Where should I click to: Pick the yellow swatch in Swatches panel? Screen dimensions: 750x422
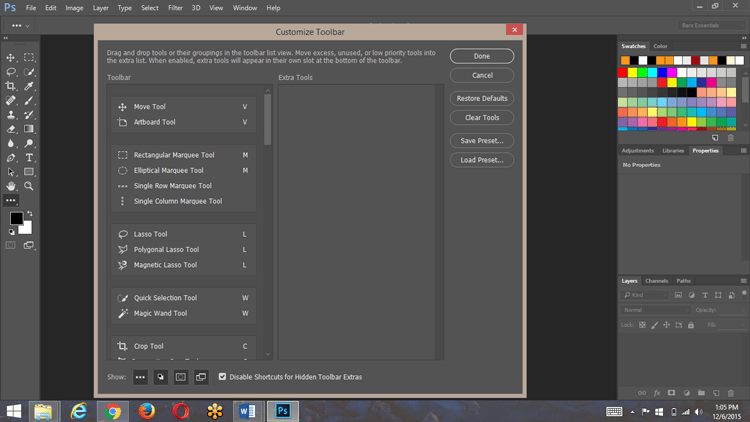pos(632,72)
